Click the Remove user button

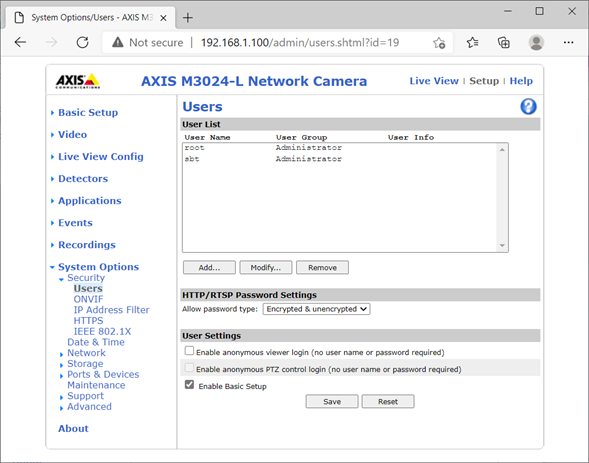point(322,268)
